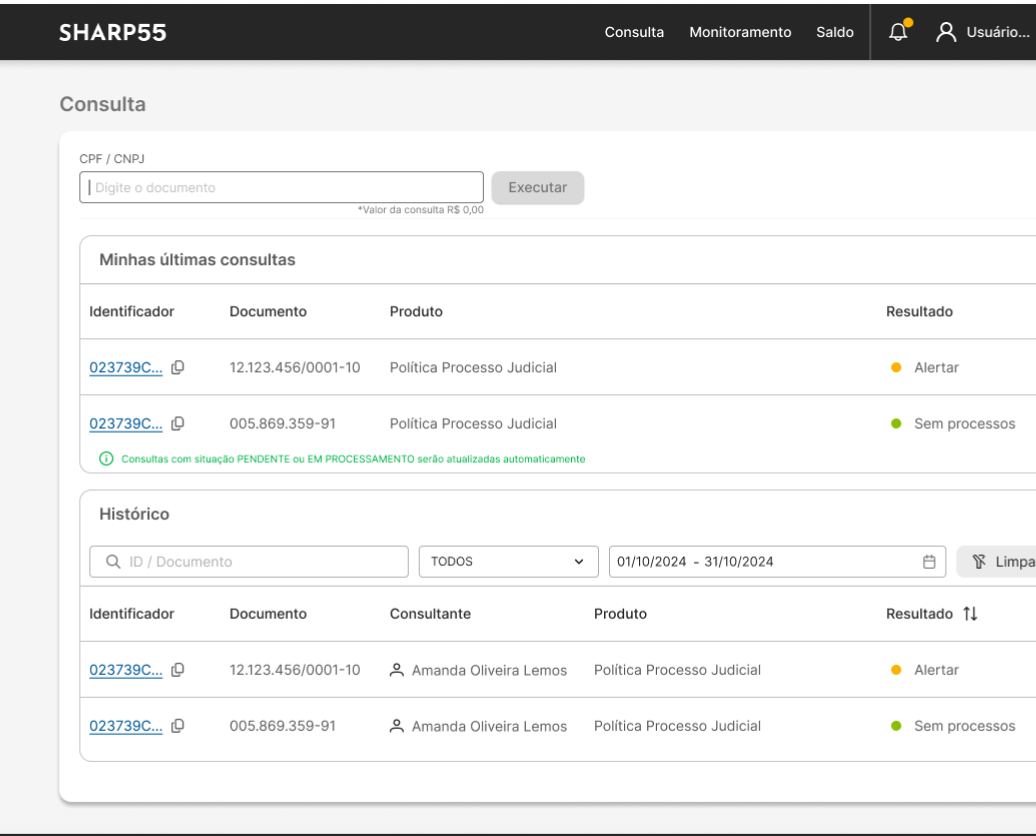Open Histórico identifier link for 12.123.456/0001-10
The width and height of the screenshot is (1036, 836).
(x=126, y=670)
